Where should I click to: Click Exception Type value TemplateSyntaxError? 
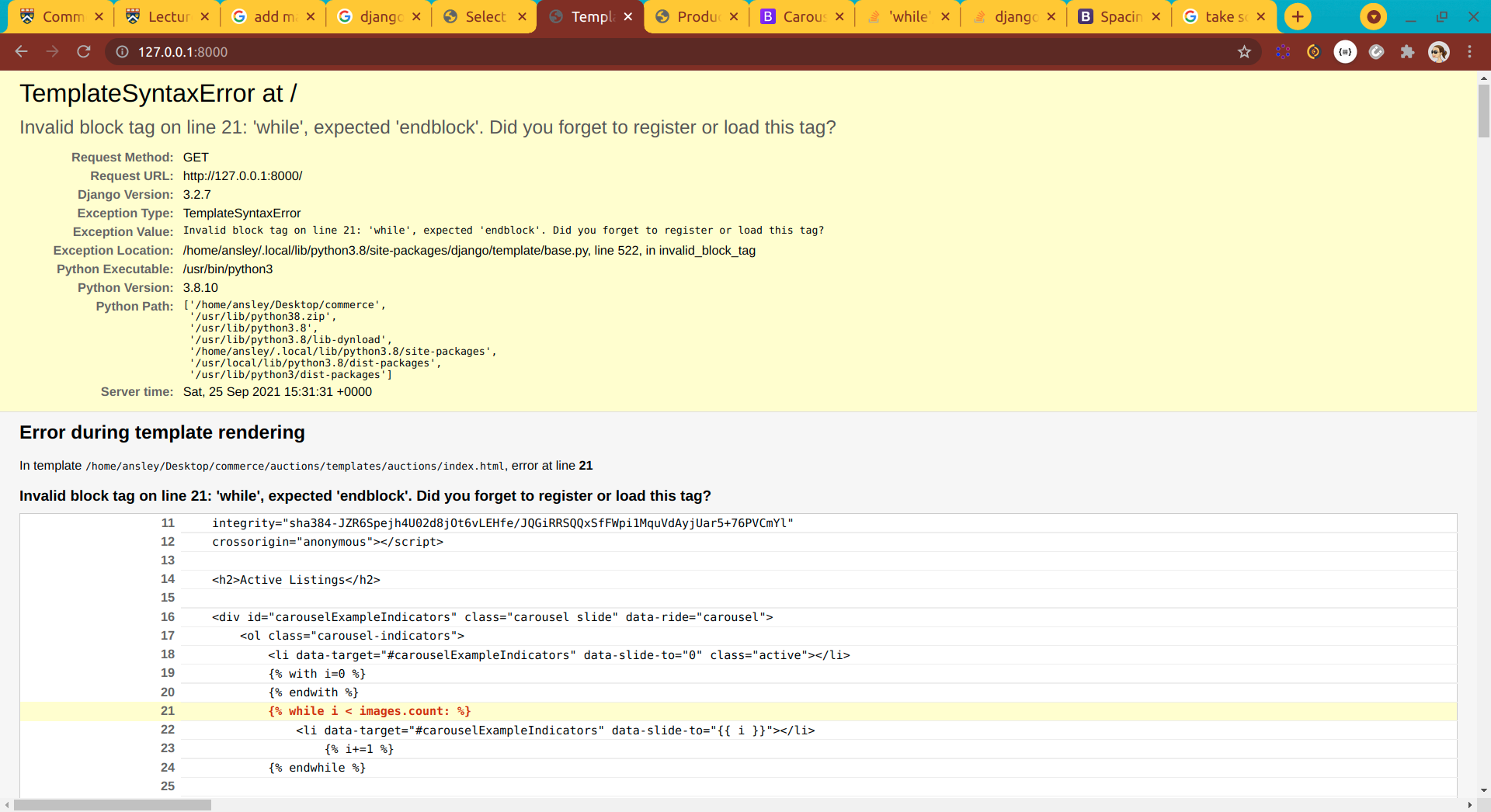coord(242,213)
